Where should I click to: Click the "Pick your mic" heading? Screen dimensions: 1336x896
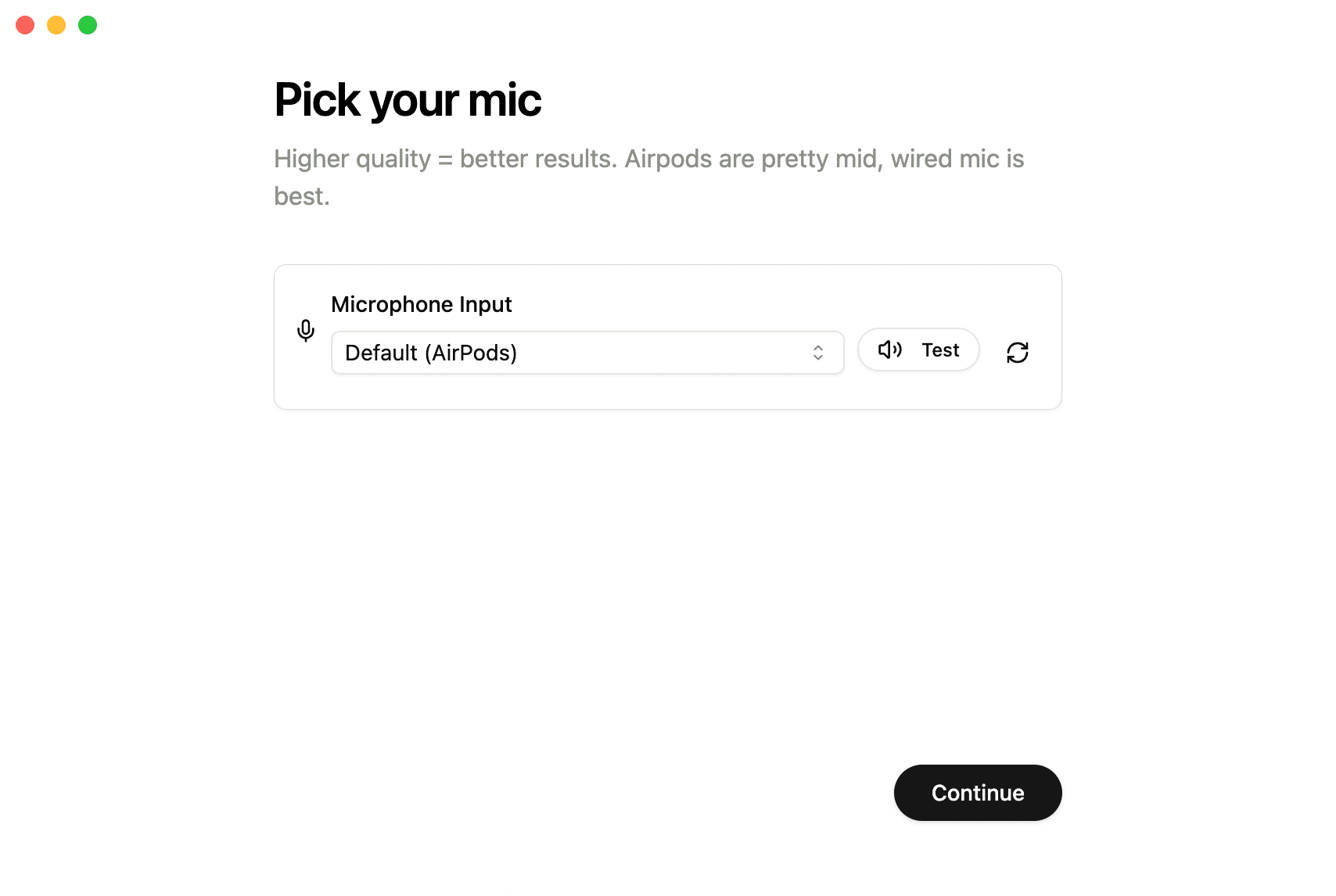[408, 100]
